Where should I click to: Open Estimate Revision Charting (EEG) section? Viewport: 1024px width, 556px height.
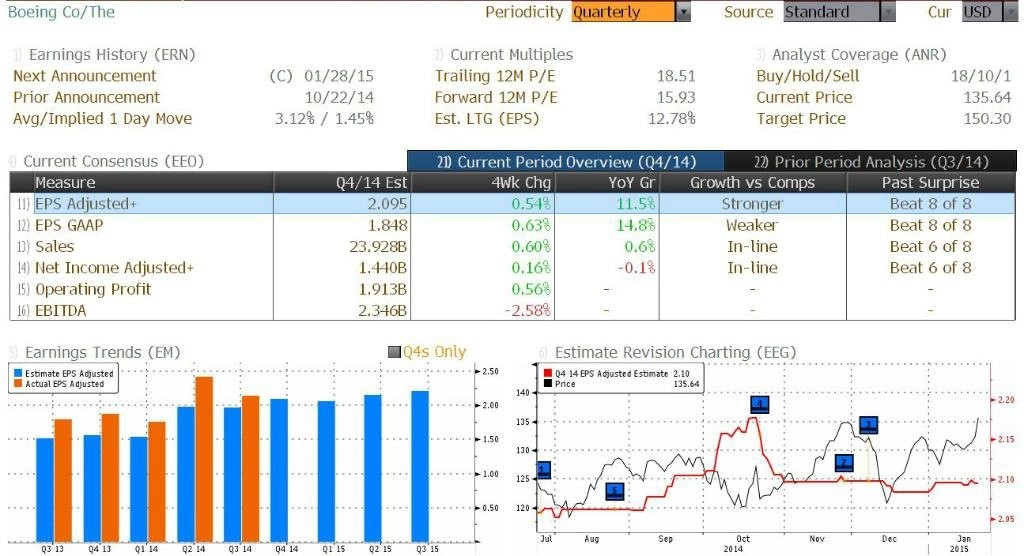point(675,353)
